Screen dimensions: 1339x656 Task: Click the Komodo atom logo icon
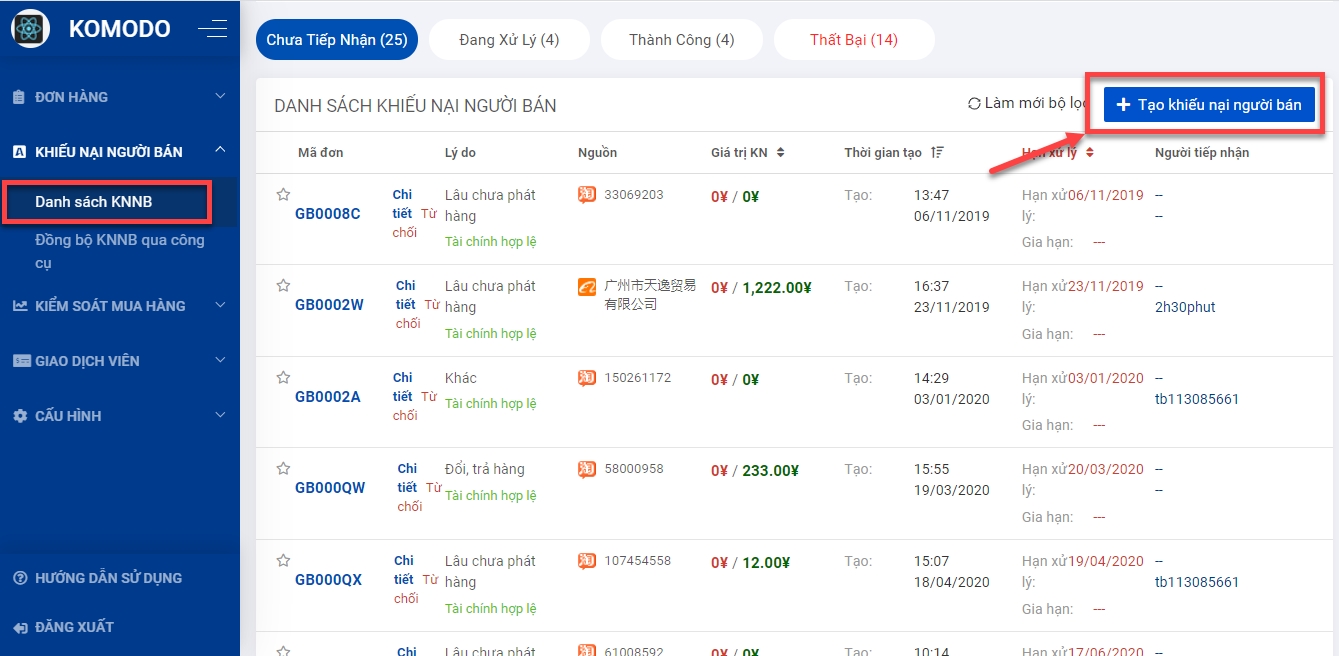(30, 29)
